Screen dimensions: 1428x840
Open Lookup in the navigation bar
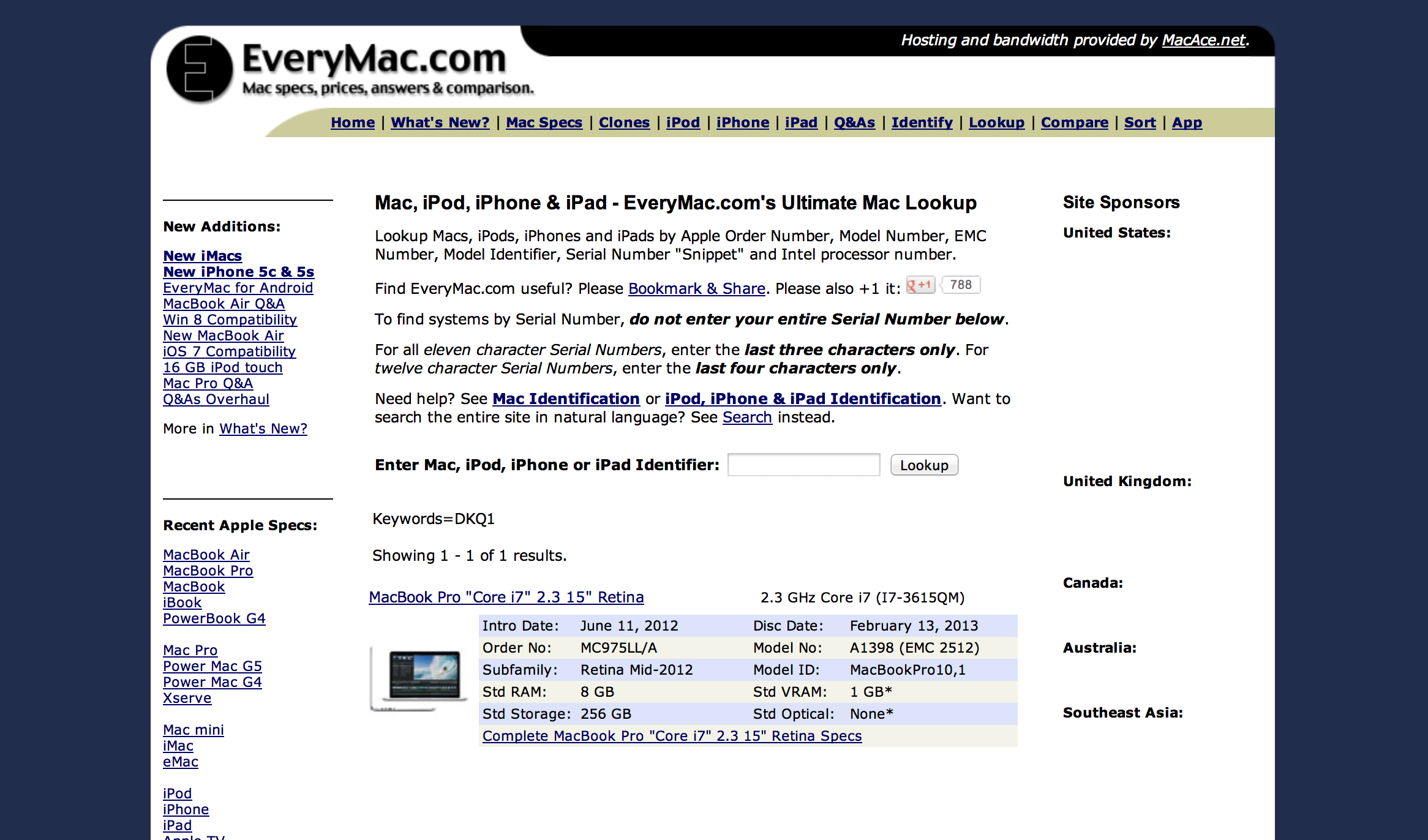pyautogui.click(x=996, y=122)
